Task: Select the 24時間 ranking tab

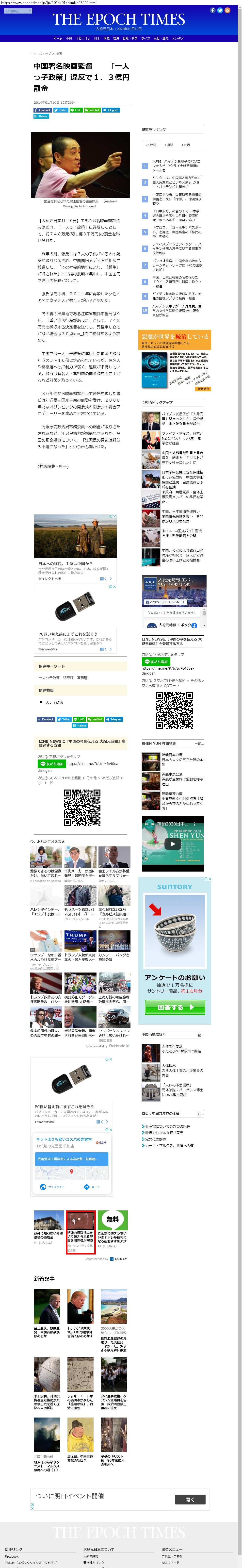Action: click(151, 145)
